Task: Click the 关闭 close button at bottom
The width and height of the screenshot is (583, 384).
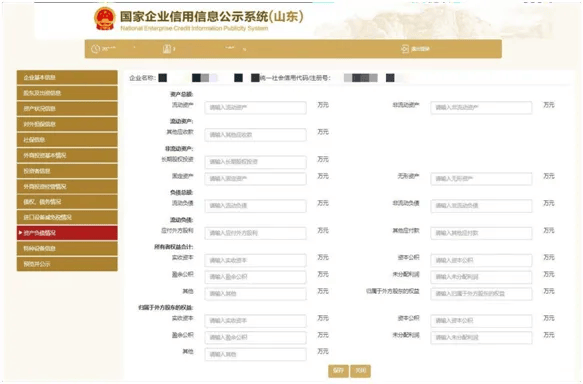Action: coord(360,371)
